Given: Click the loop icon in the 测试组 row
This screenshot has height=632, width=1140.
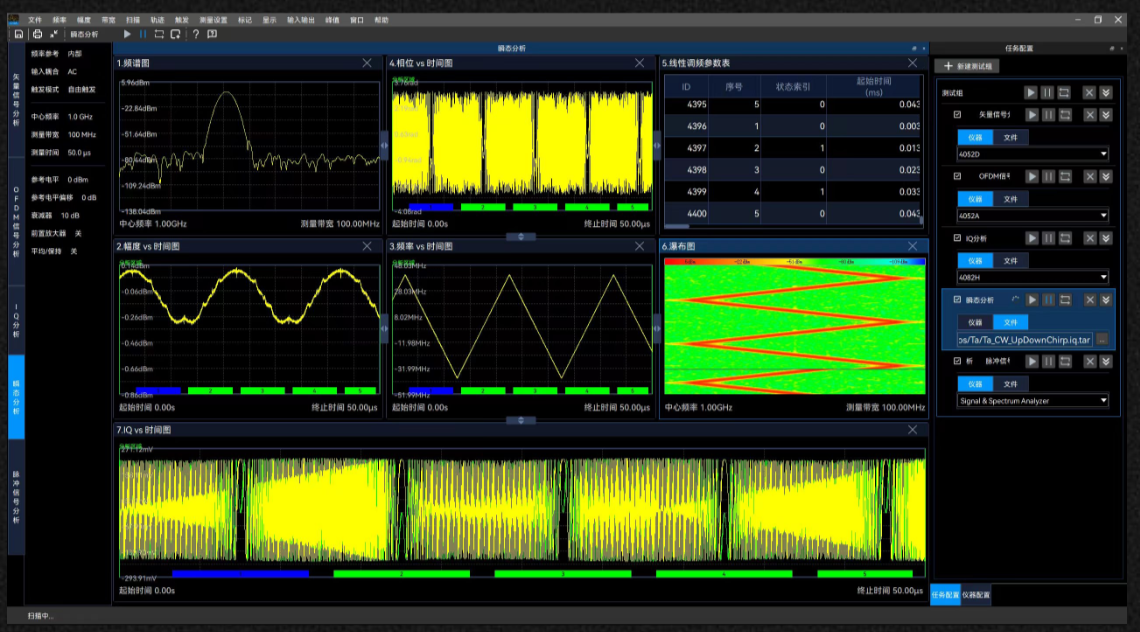Looking at the screenshot, I should pos(1064,92).
